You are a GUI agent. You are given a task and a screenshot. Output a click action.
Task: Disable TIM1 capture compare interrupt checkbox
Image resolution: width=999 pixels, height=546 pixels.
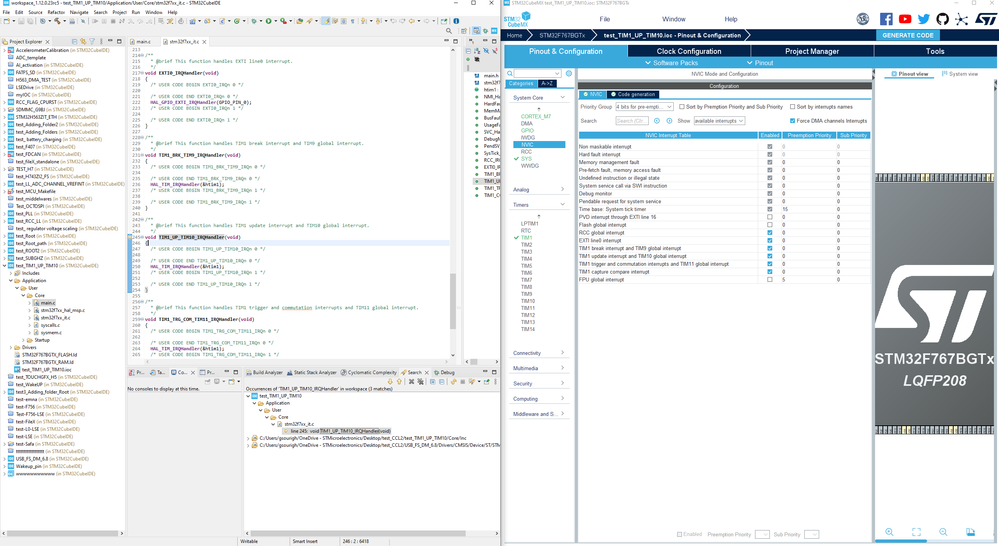tap(770, 272)
